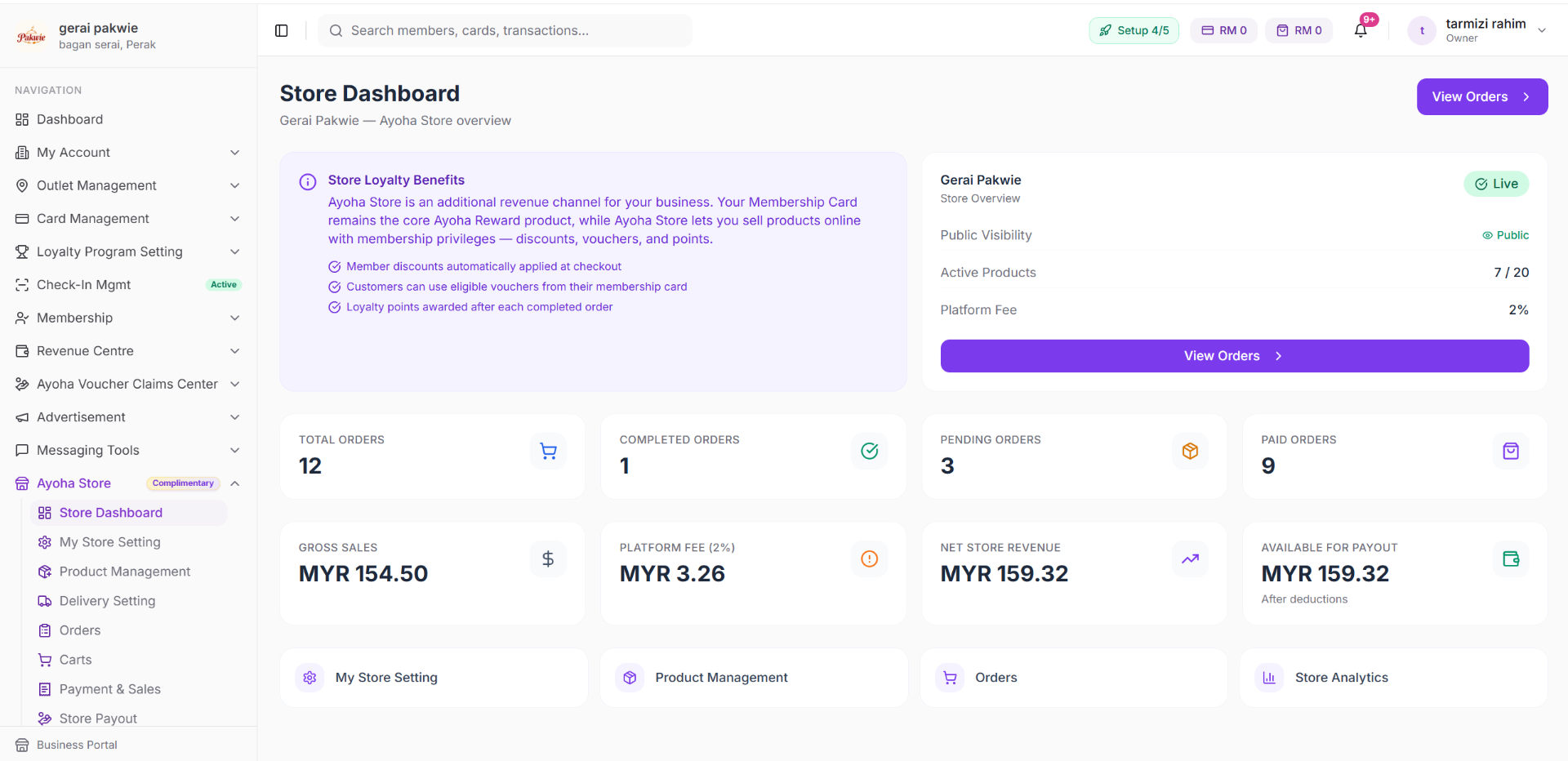Click the Ayoha Store shop icon in sidebar

pos(22,483)
